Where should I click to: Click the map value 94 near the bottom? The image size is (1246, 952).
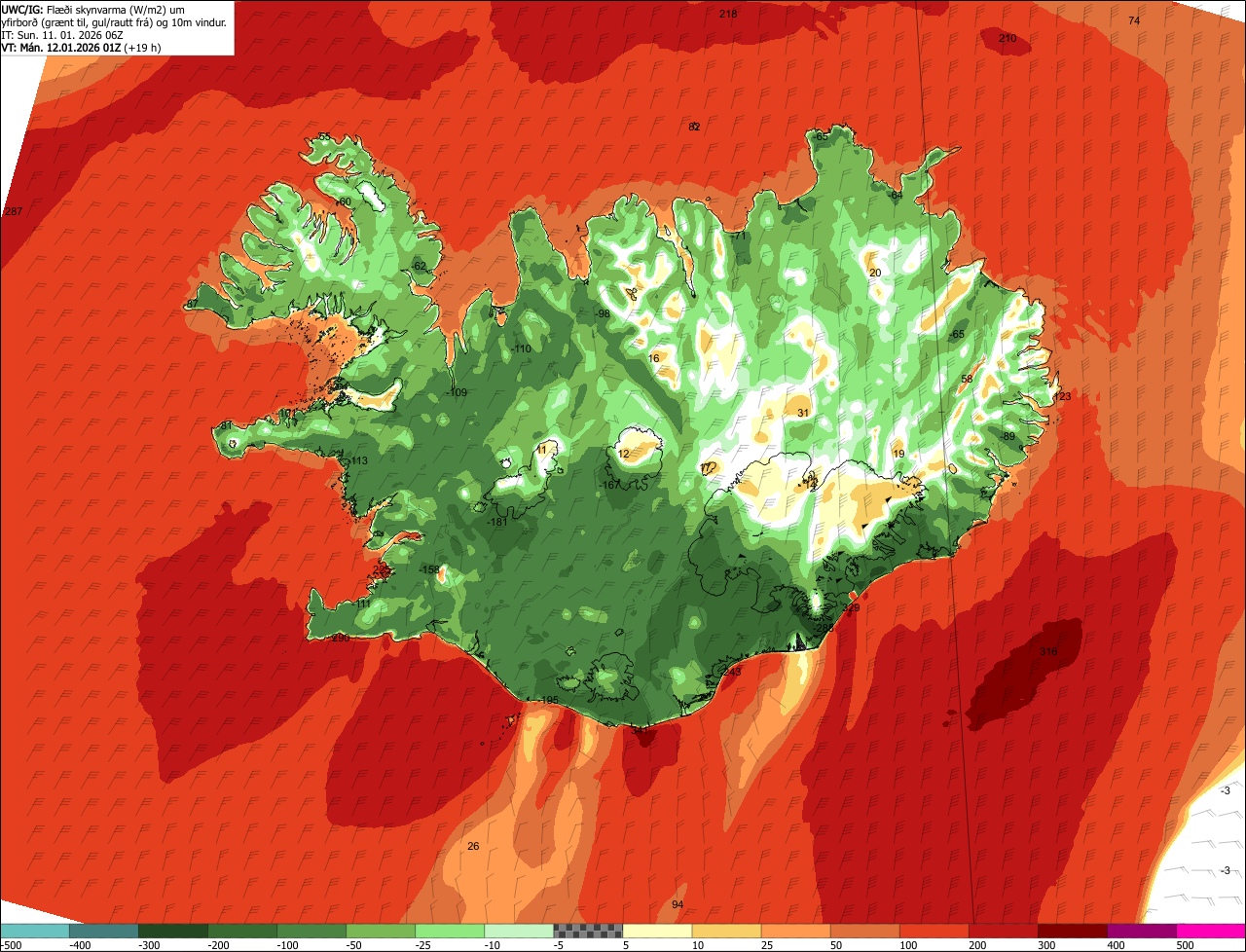click(x=678, y=904)
